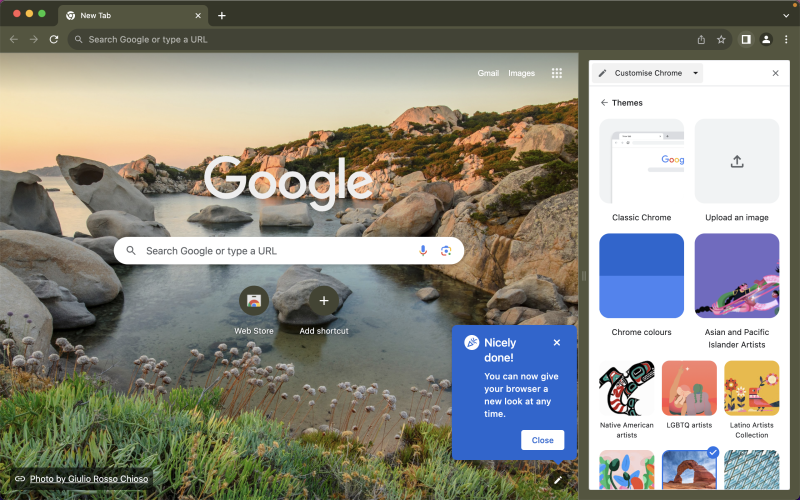
Task: Toggle the side panel icon in toolbar
Action: tap(746, 39)
